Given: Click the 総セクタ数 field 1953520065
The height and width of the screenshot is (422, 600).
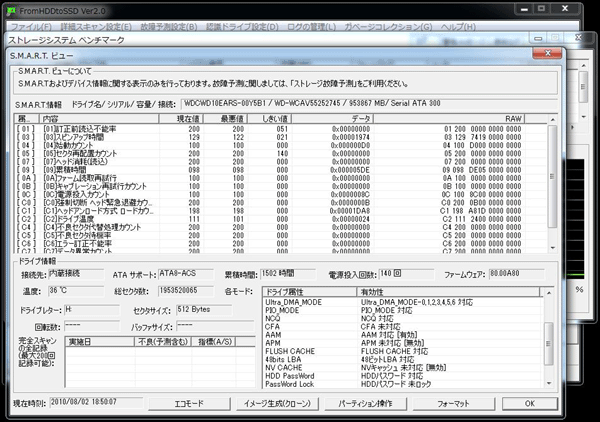Looking at the screenshot, I should pos(186,291).
